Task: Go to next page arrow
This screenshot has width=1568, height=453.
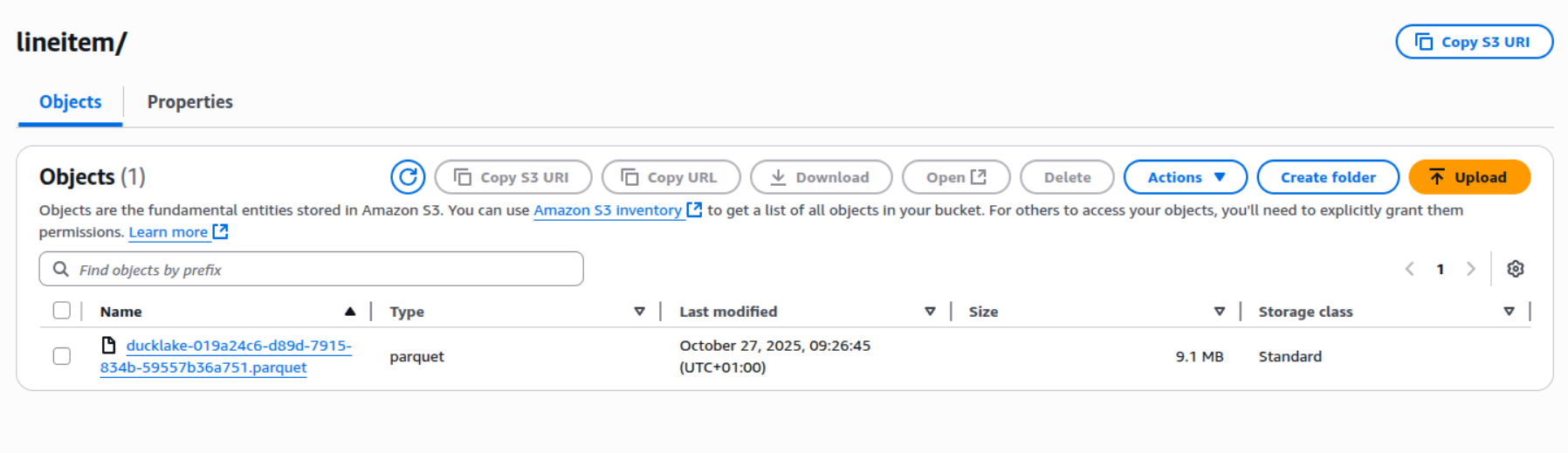Action: click(1471, 269)
